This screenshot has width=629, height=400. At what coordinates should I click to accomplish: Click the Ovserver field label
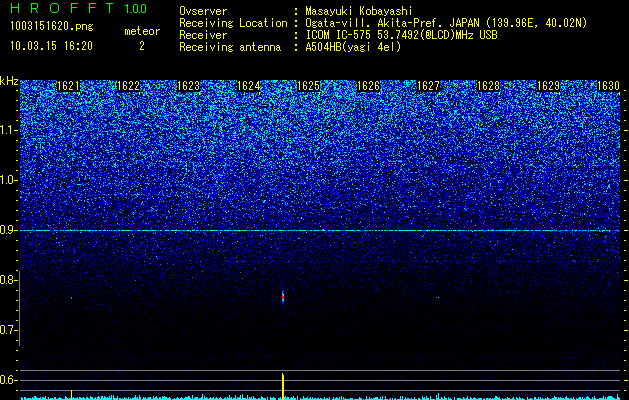203,11
